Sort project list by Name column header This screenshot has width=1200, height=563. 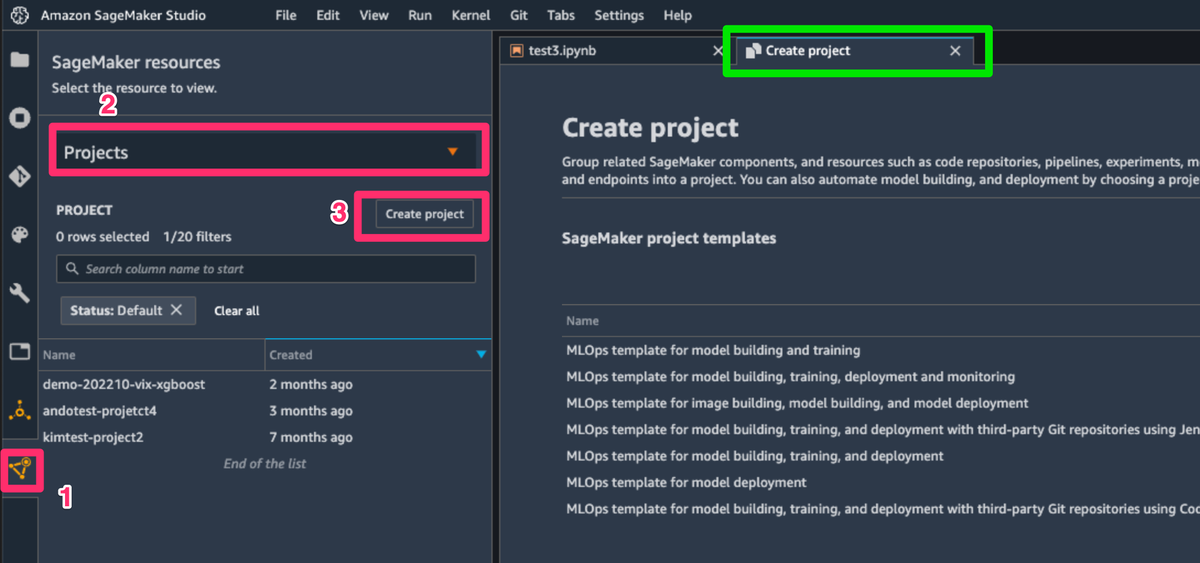click(x=152, y=355)
